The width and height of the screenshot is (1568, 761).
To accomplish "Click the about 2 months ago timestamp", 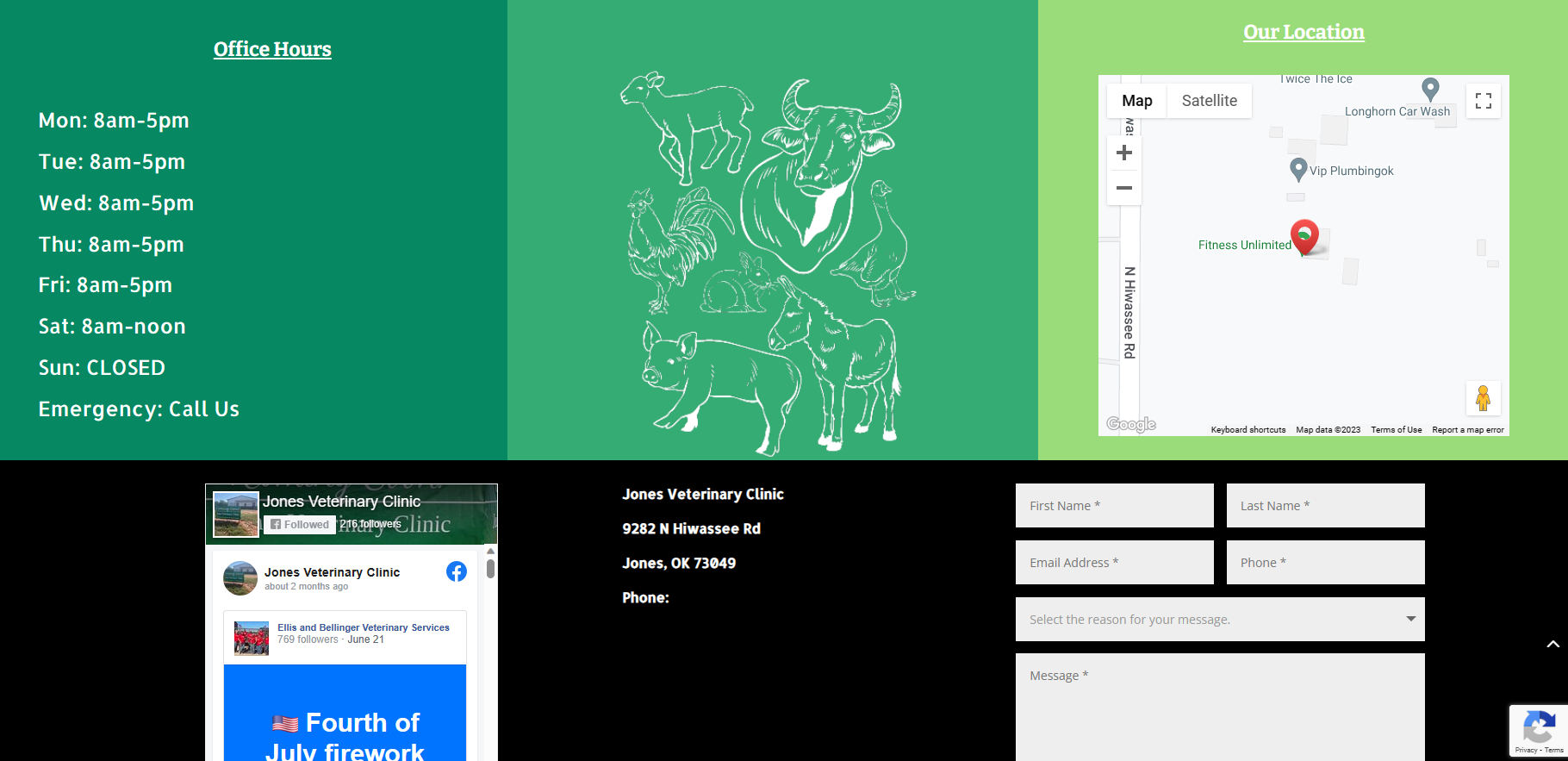I will point(306,586).
